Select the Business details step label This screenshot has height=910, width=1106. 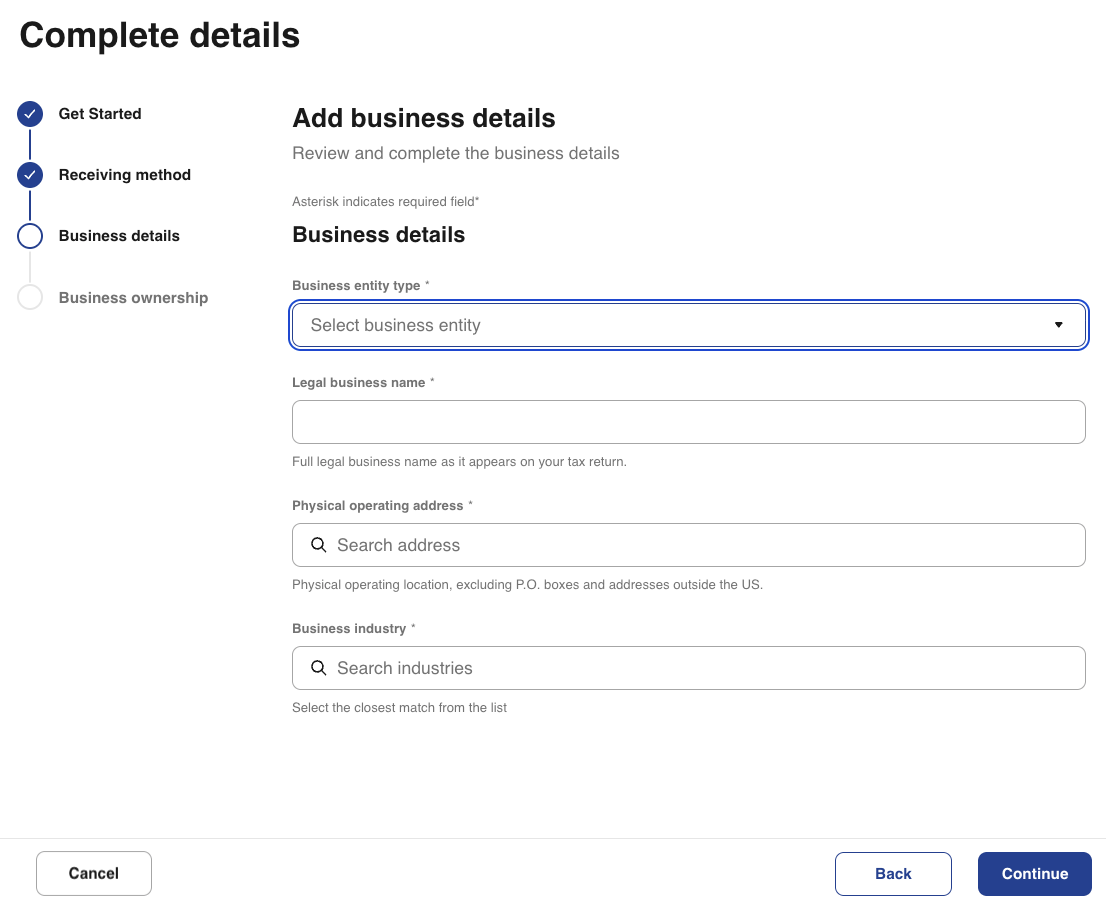click(x=119, y=236)
